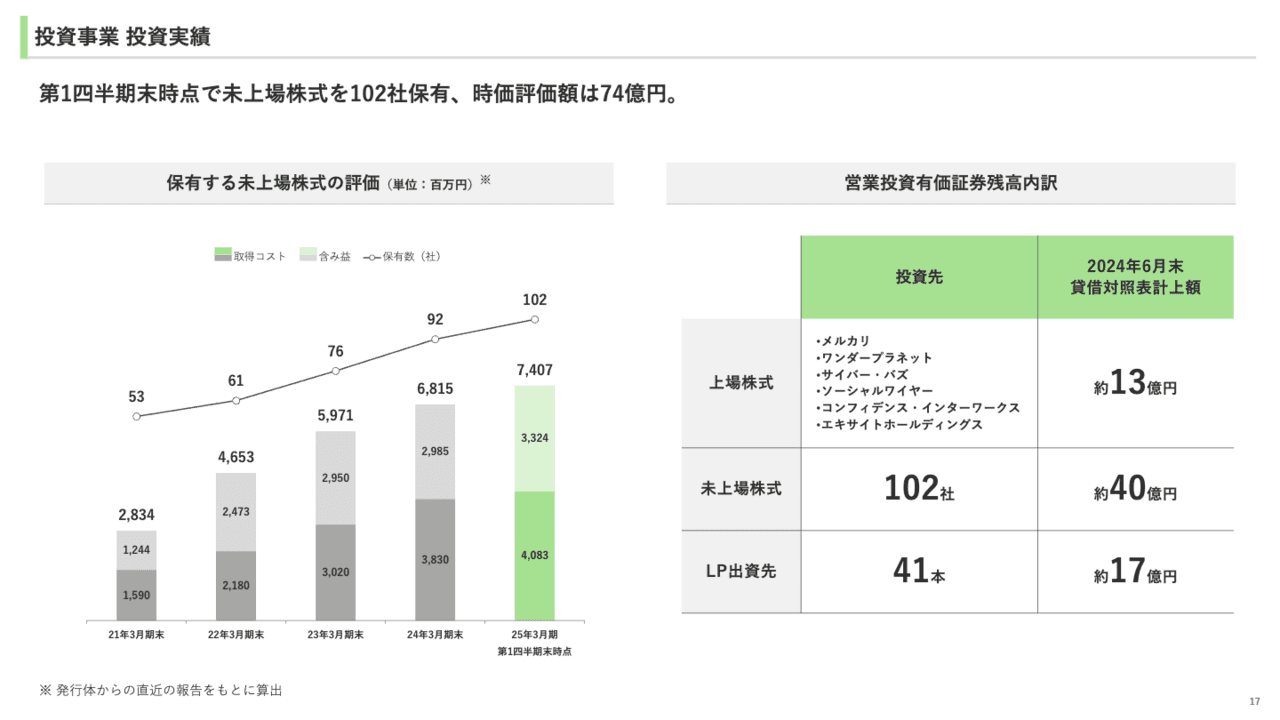Screen dimensions: 1280x720
Task: Click the total value 7,407
Action: (534, 370)
